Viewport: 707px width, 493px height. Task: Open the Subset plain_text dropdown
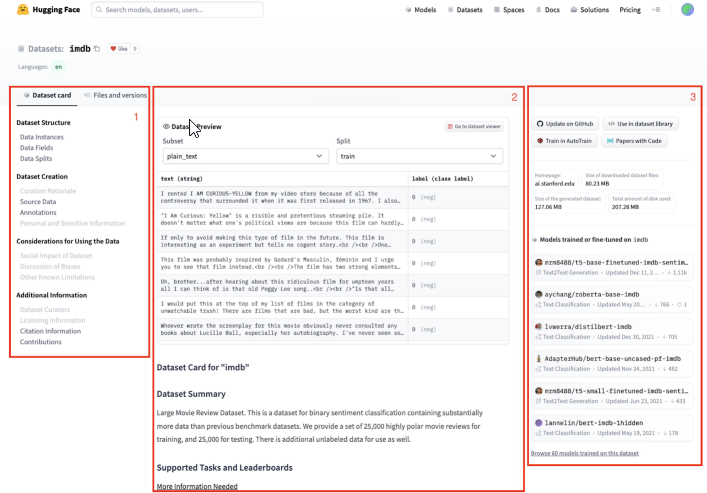click(x=245, y=156)
